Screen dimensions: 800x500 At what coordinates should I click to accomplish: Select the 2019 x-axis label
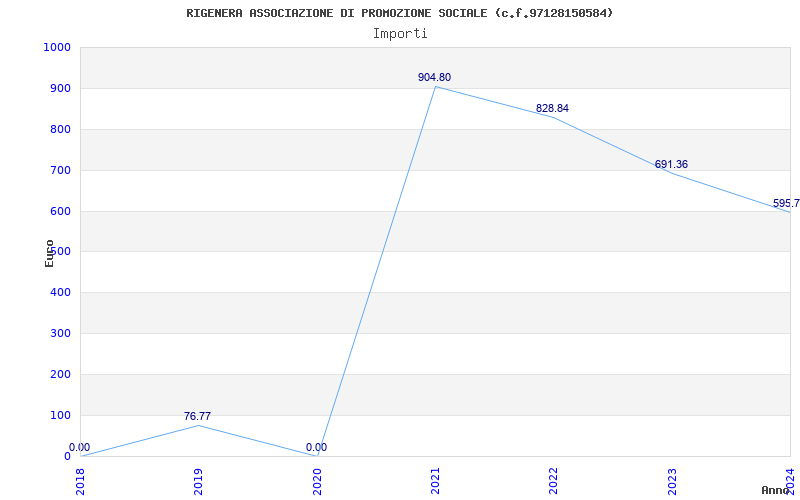click(198, 482)
